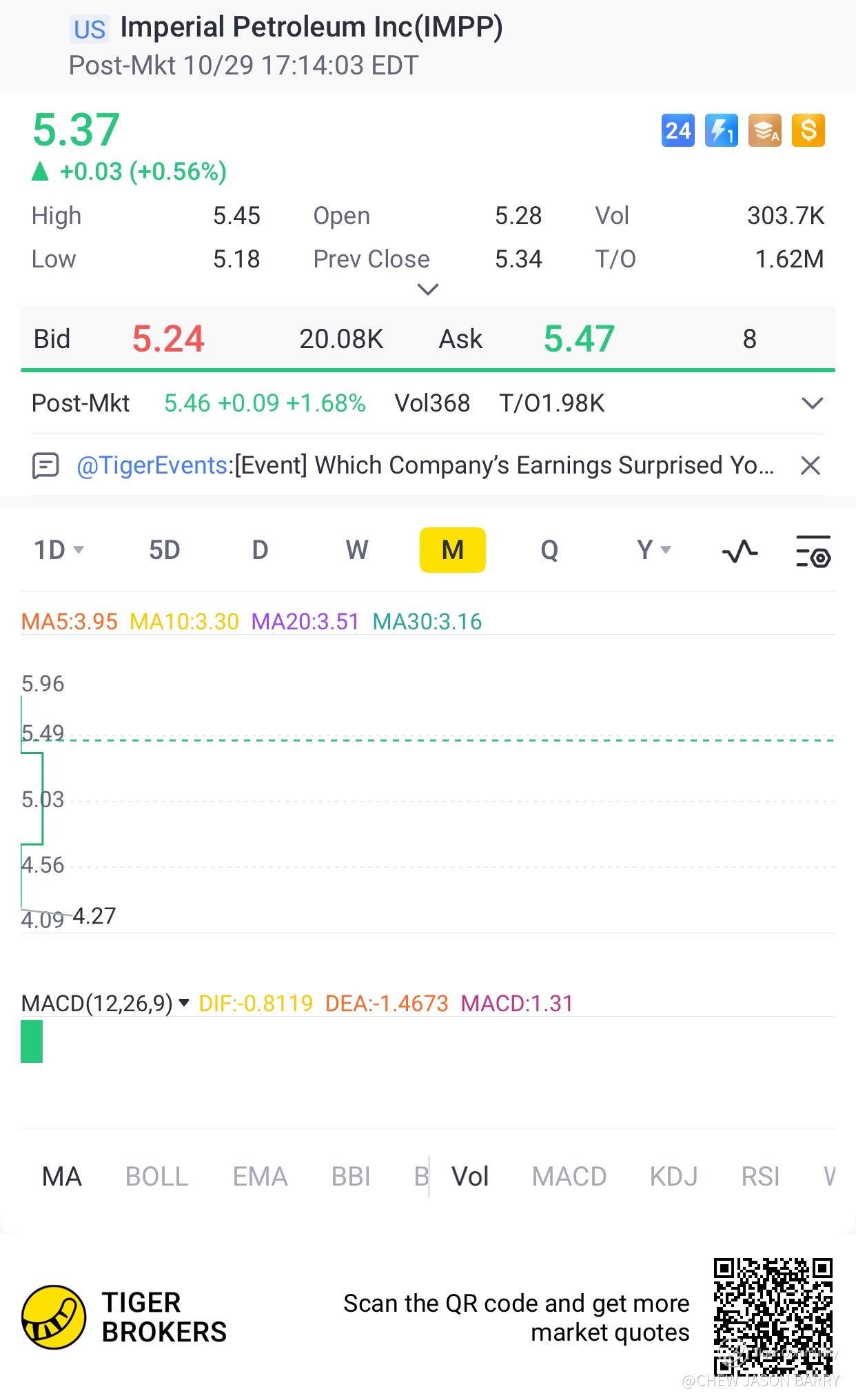Tap the Bid price 5.24
The image size is (856, 1400).
coord(168,339)
